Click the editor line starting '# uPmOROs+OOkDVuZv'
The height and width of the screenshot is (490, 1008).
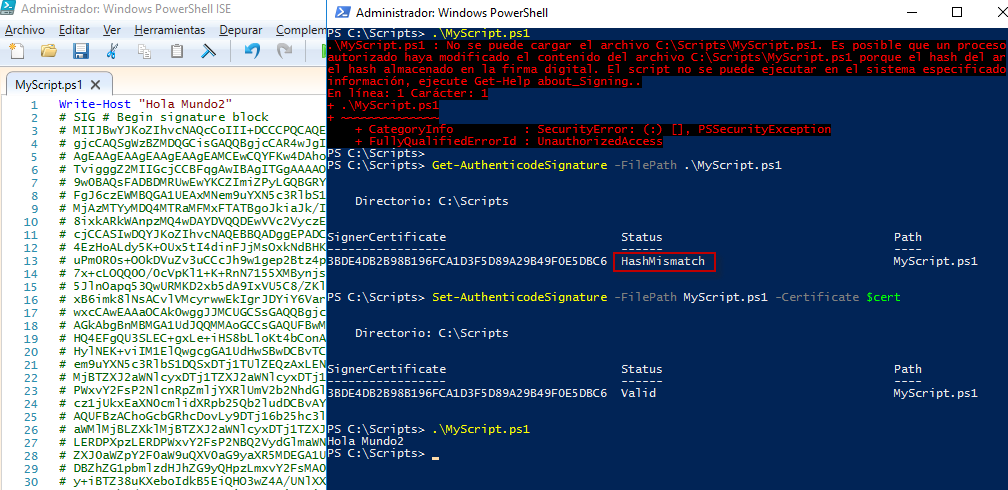pos(192,262)
